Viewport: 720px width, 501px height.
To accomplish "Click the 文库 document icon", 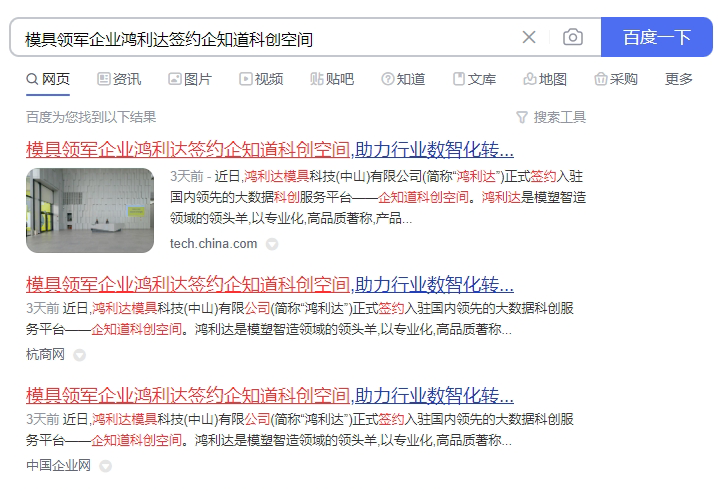I will (x=459, y=79).
